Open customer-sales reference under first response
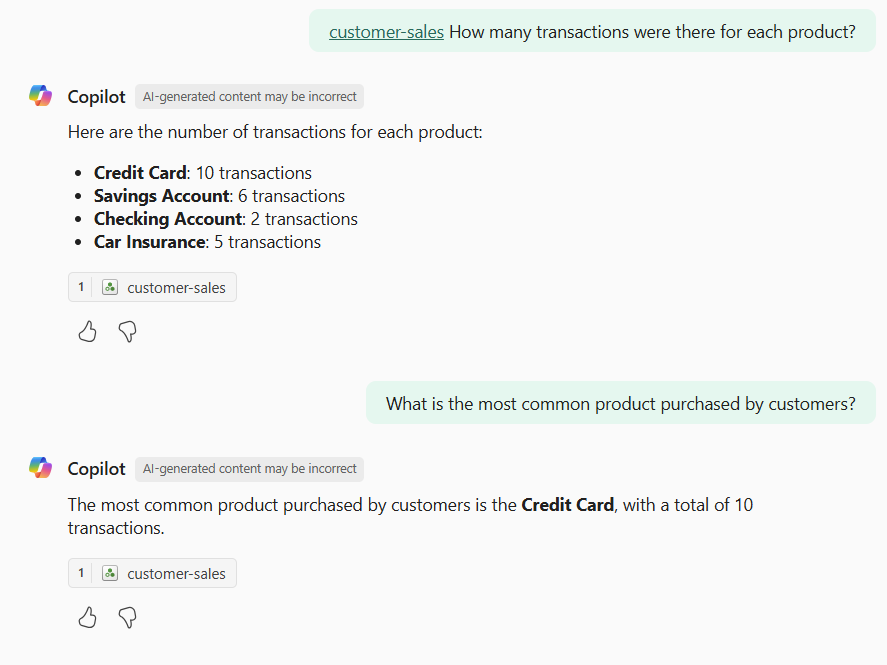 coord(152,287)
